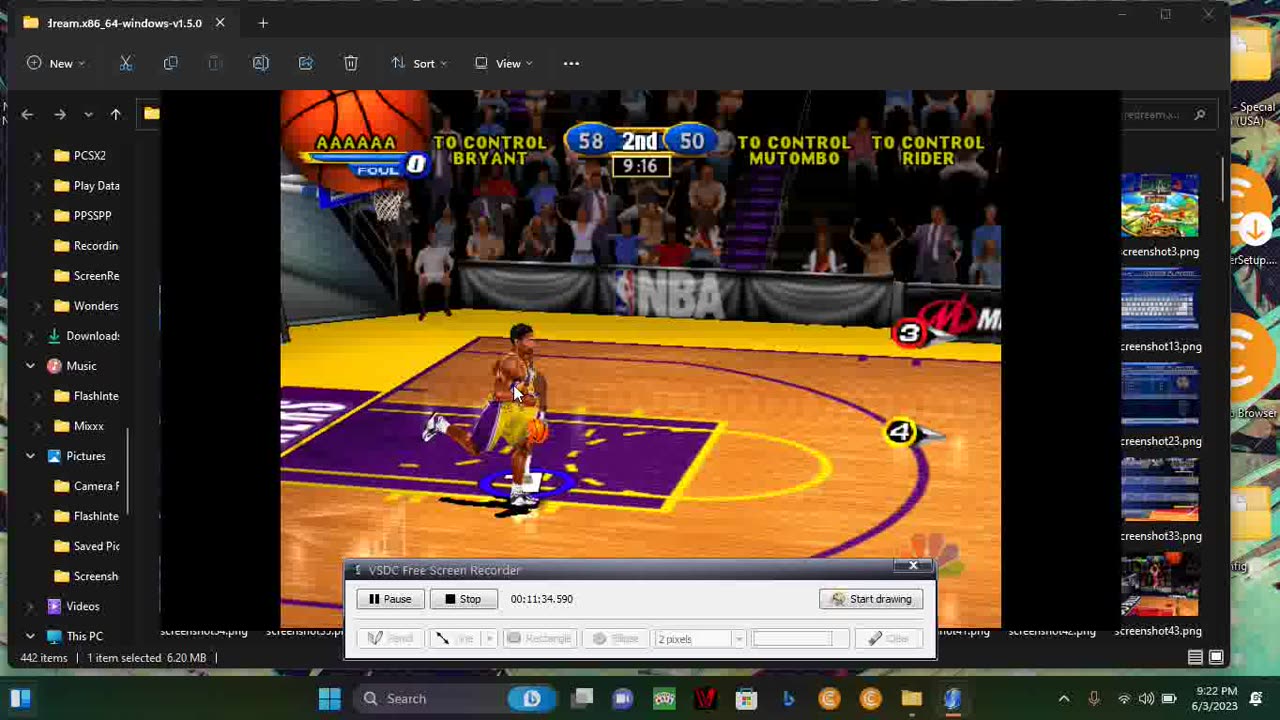Open Task View in the taskbar
The height and width of the screenshot is (720, 1280).
(x=582, y=698)
